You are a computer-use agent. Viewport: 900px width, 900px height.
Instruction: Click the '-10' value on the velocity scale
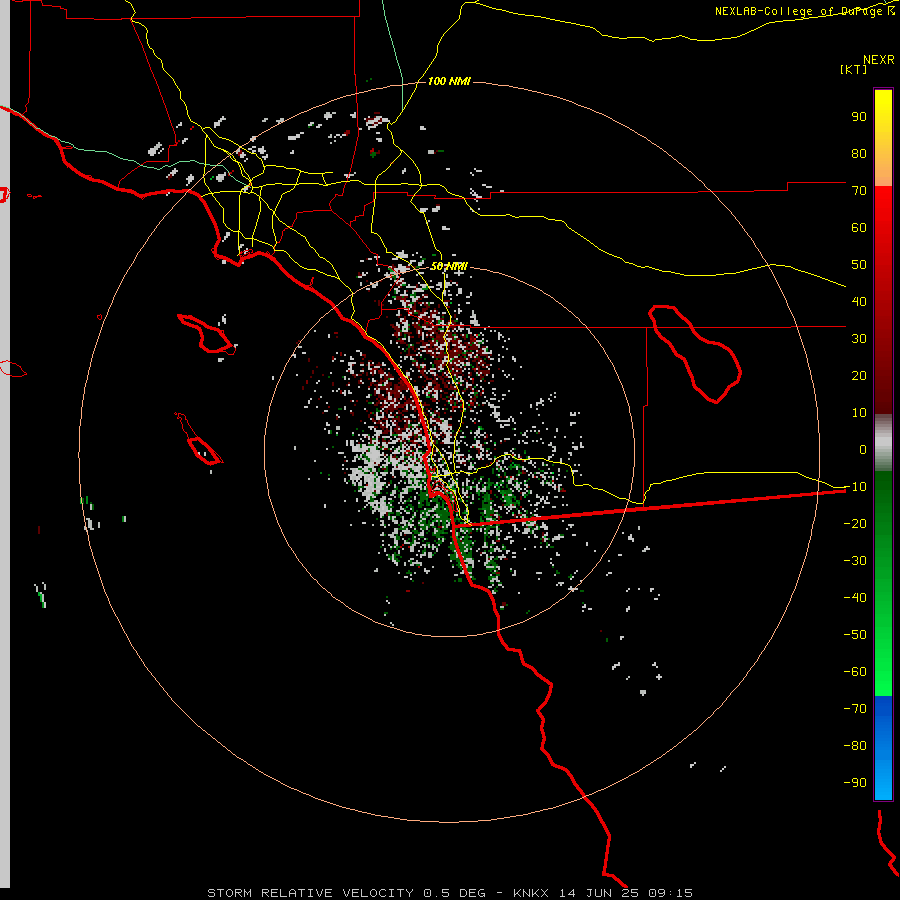tap(855, 487)
